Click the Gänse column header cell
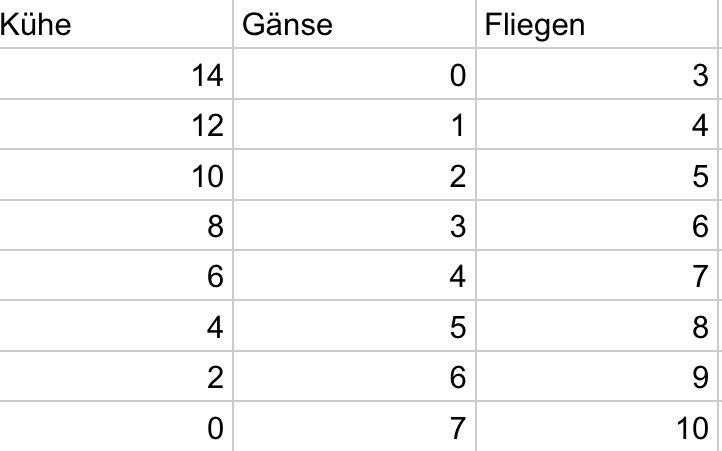Screen dimensions: 722x451 (x=354, y=25)
